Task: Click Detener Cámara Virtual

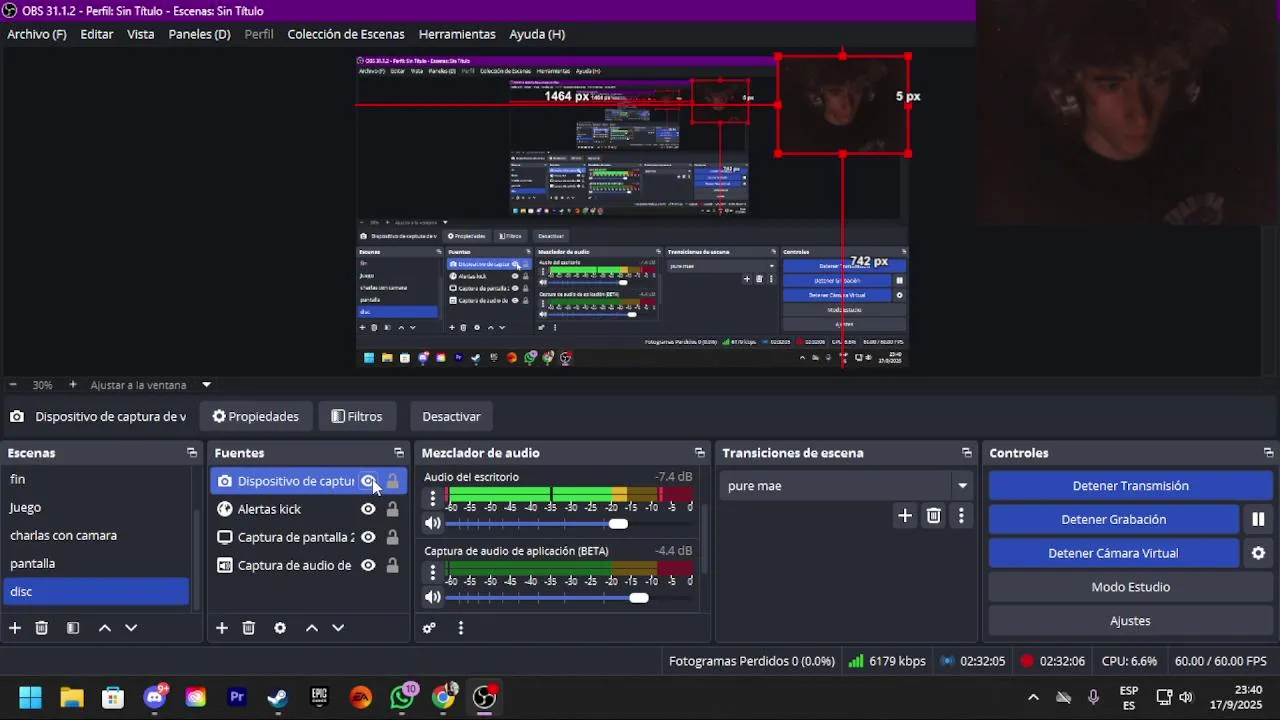Action: 1113,553
